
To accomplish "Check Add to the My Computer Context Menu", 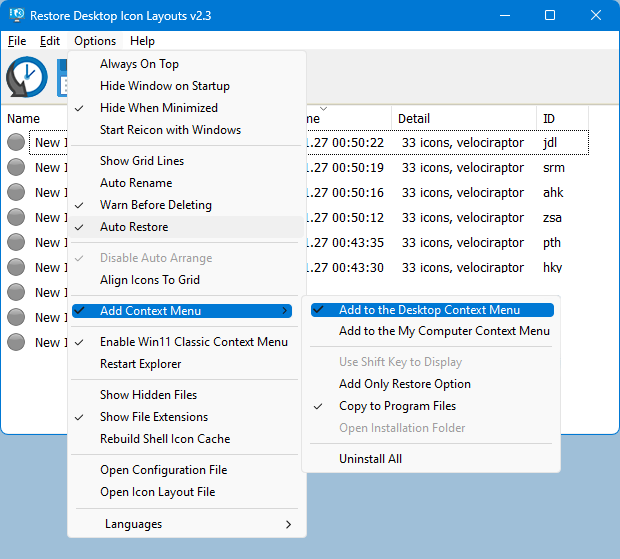I will click(x=432, y=331).
